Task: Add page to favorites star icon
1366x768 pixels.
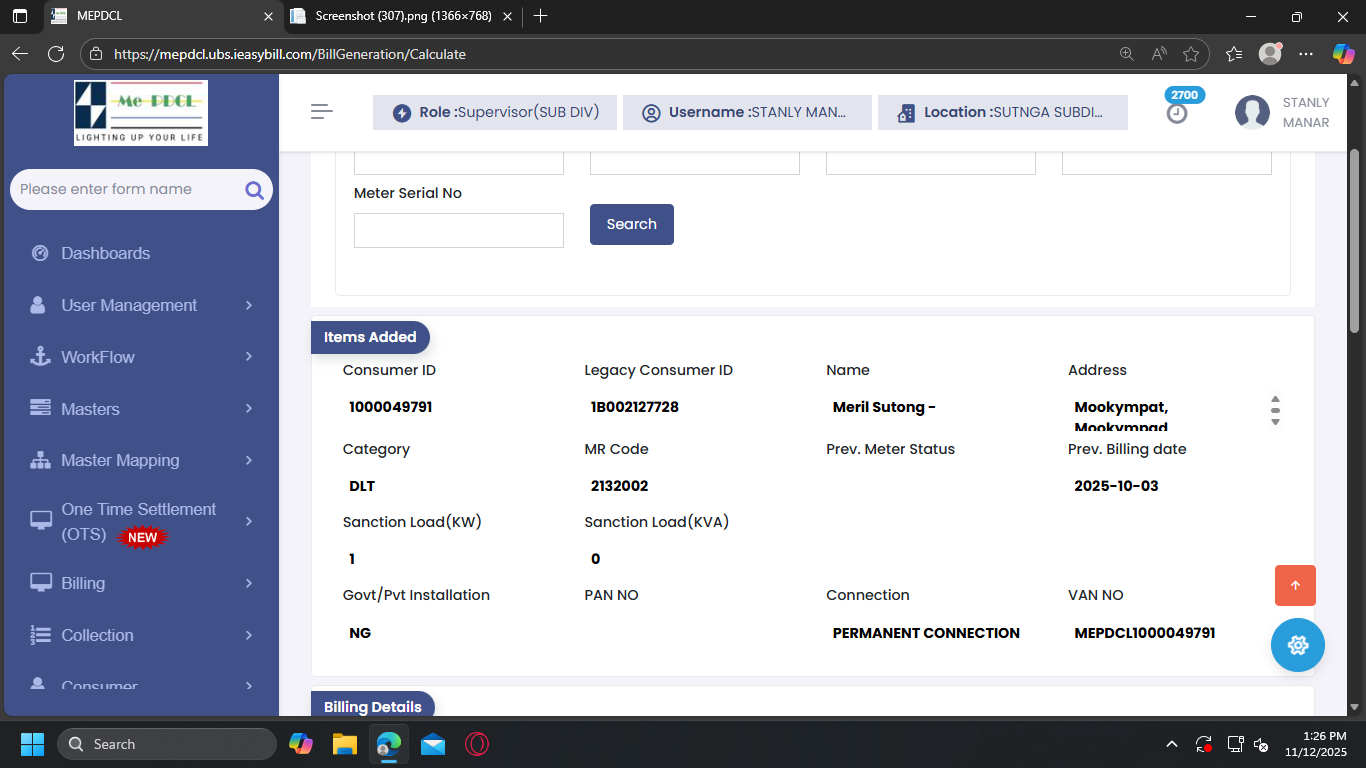Action: 1191,54
